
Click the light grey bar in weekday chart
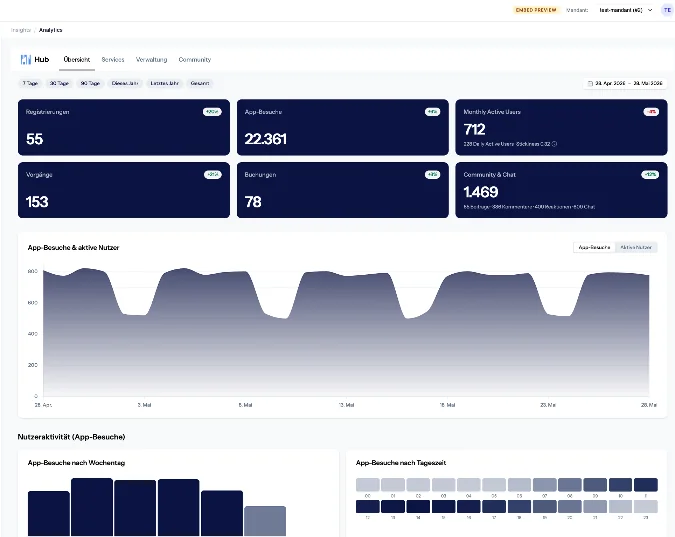click(x=265, y=521)
